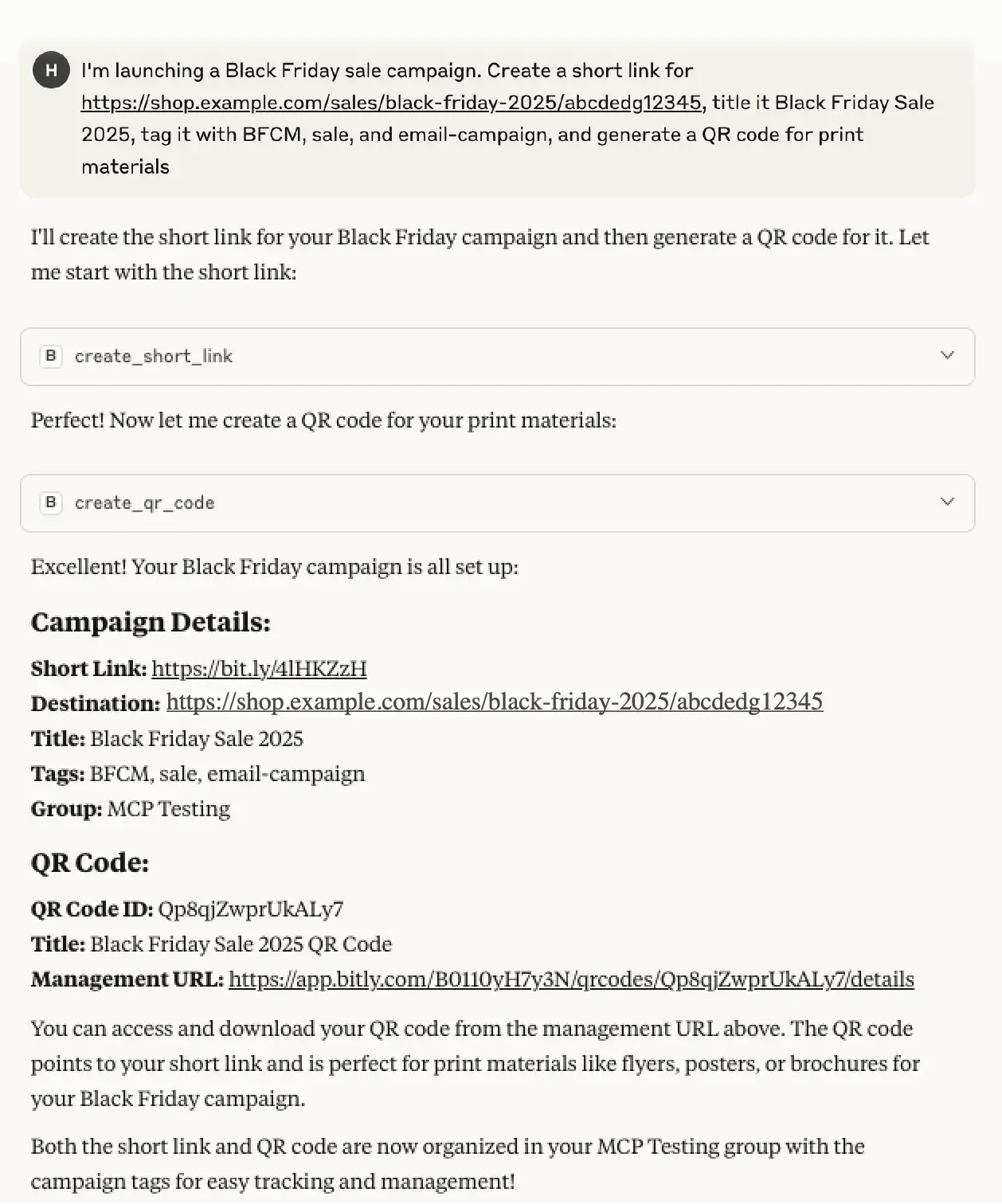Select the QR Code heading
1002x1204 pixels.
[x=90, y=862]
